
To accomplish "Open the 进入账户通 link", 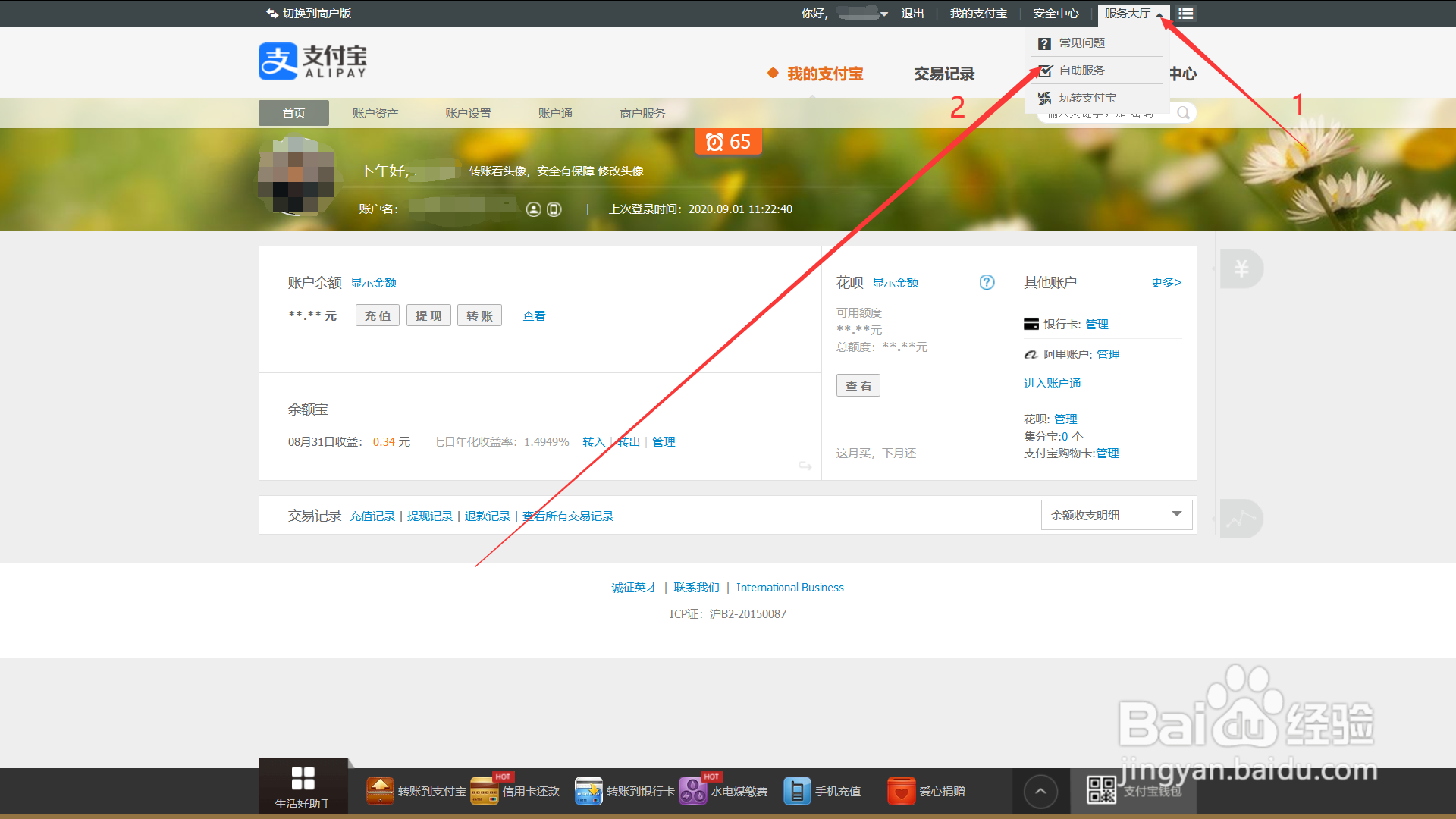I will pyautogui.click(x=1052, y=382).
